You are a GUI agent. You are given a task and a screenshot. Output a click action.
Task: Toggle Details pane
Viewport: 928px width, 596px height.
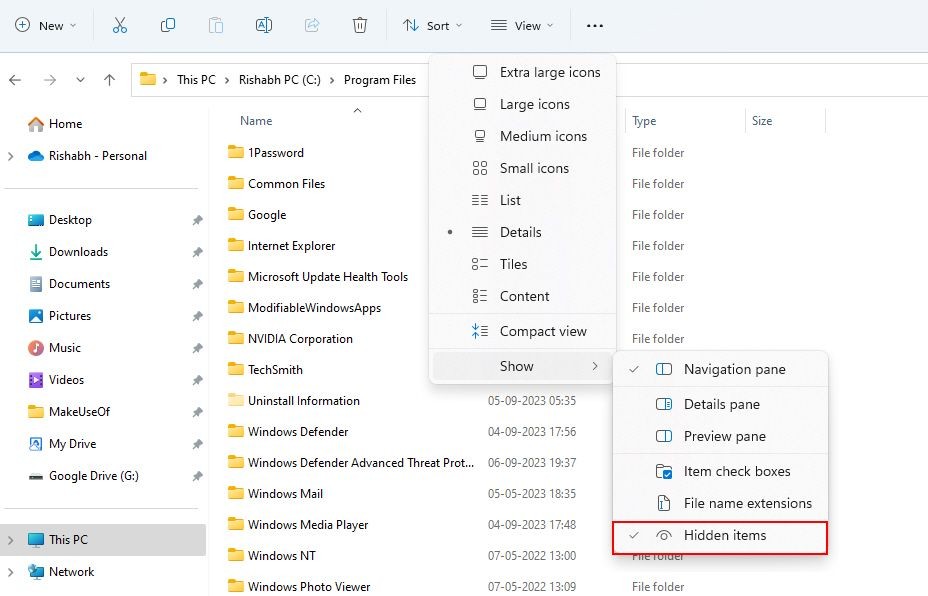[x=720, y=404]
